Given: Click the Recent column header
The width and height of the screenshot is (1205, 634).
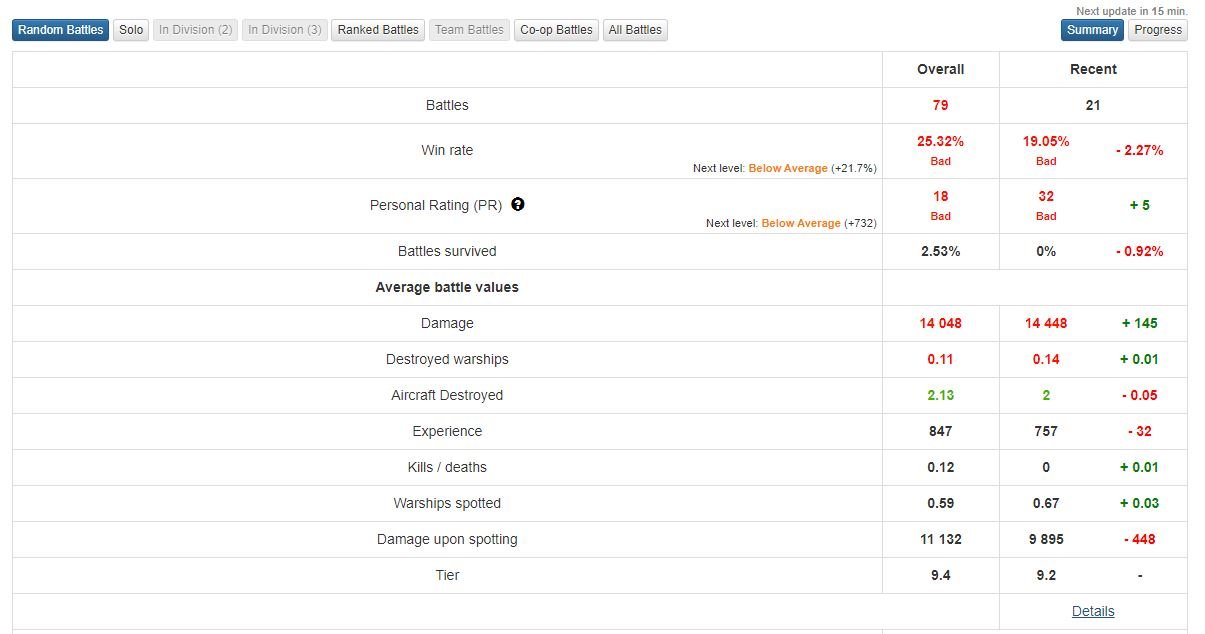Looking at the screenshot, I should (x=1092, y=69).
